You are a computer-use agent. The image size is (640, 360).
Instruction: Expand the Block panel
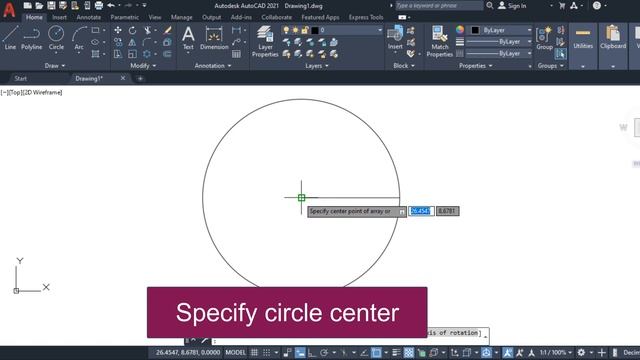click(404, 66)
